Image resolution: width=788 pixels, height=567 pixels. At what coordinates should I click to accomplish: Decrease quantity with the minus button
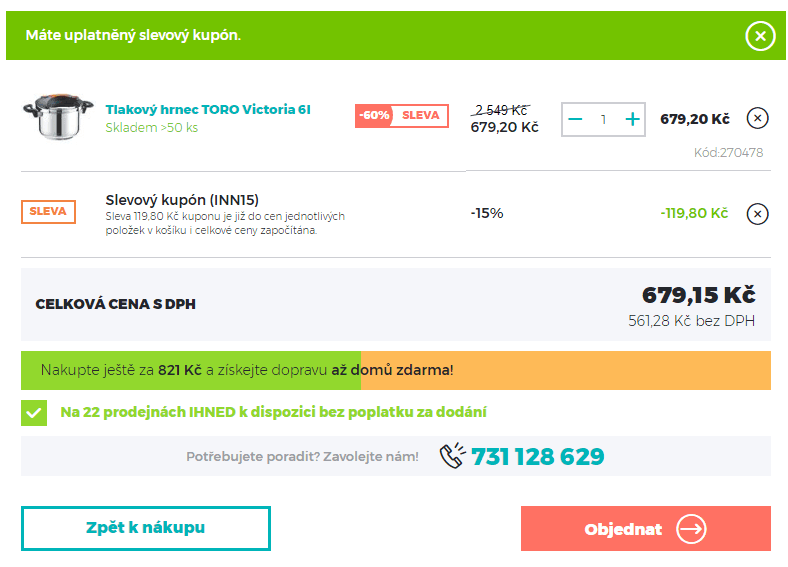pyautogui.click(x=575, y=119)
